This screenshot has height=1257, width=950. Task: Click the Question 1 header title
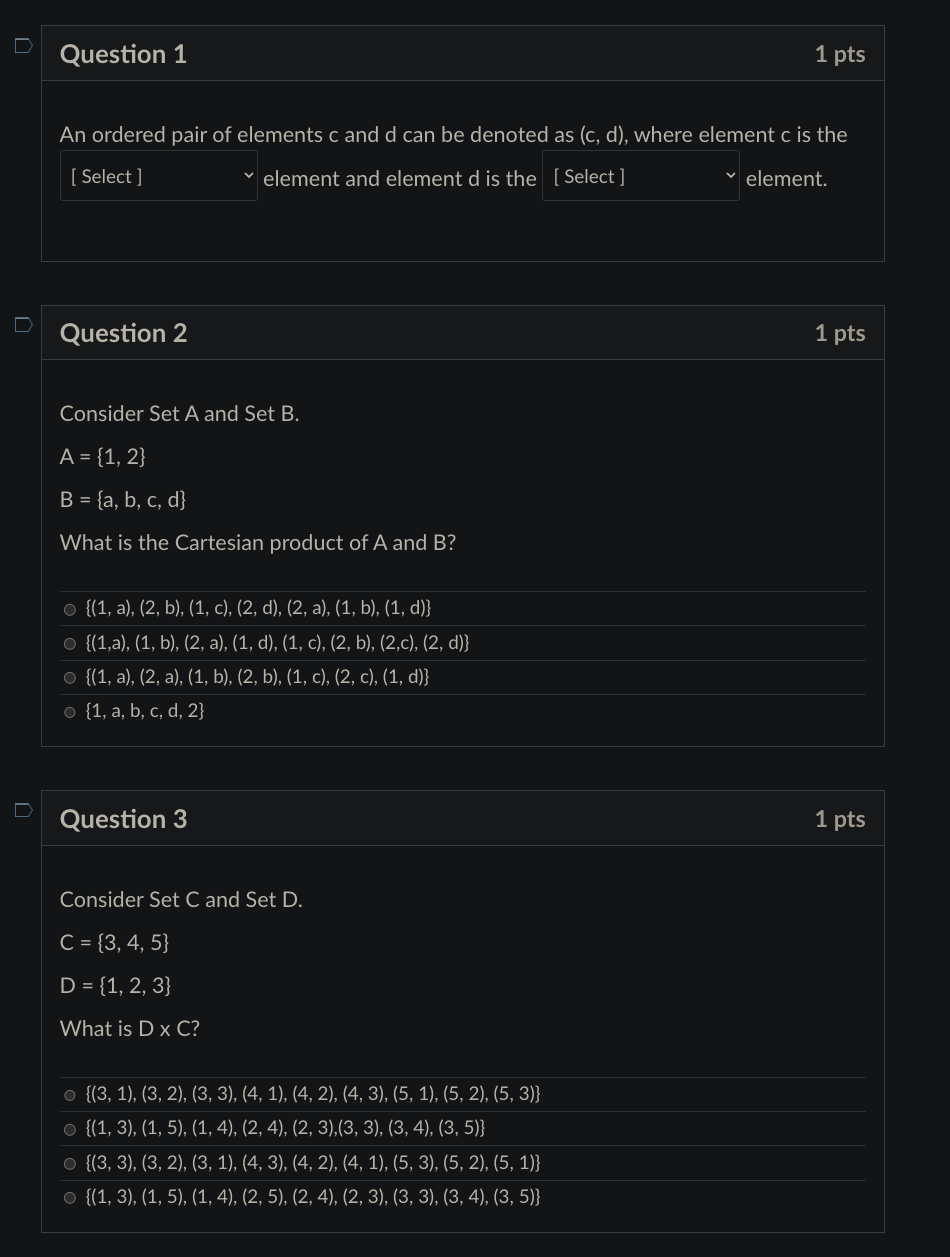[123, 54]
